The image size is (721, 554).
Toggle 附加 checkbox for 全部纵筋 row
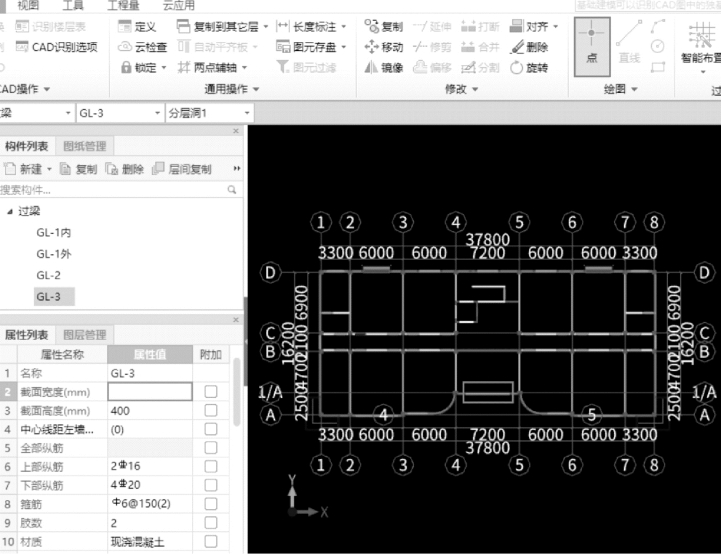[211, 447]
